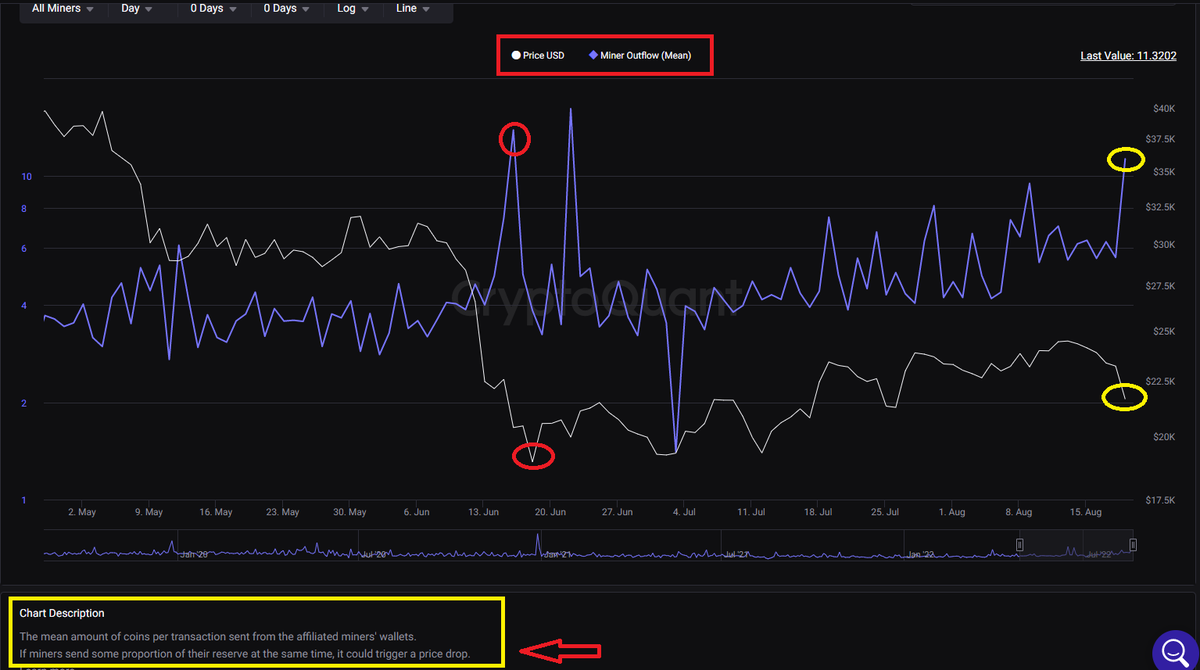
Task: Click the "11. Jul" date label
Action: [x=751, y=512]
